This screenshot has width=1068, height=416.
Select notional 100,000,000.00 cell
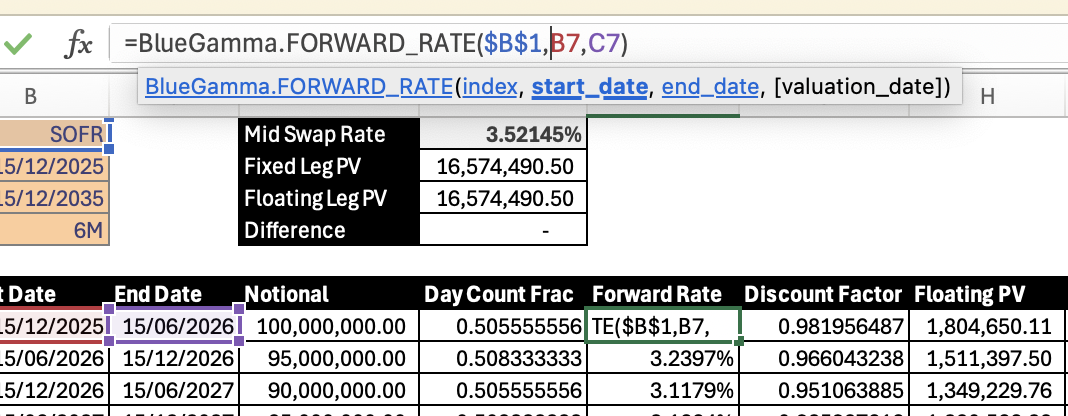coord(330,326)
